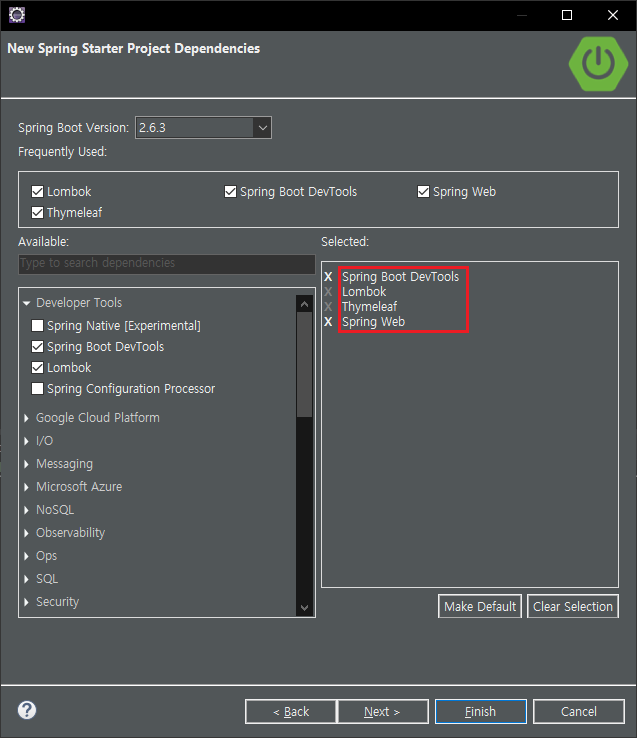Expand the Messaging category
Screen dimensions: 637x738
click(x=27, y=464)
